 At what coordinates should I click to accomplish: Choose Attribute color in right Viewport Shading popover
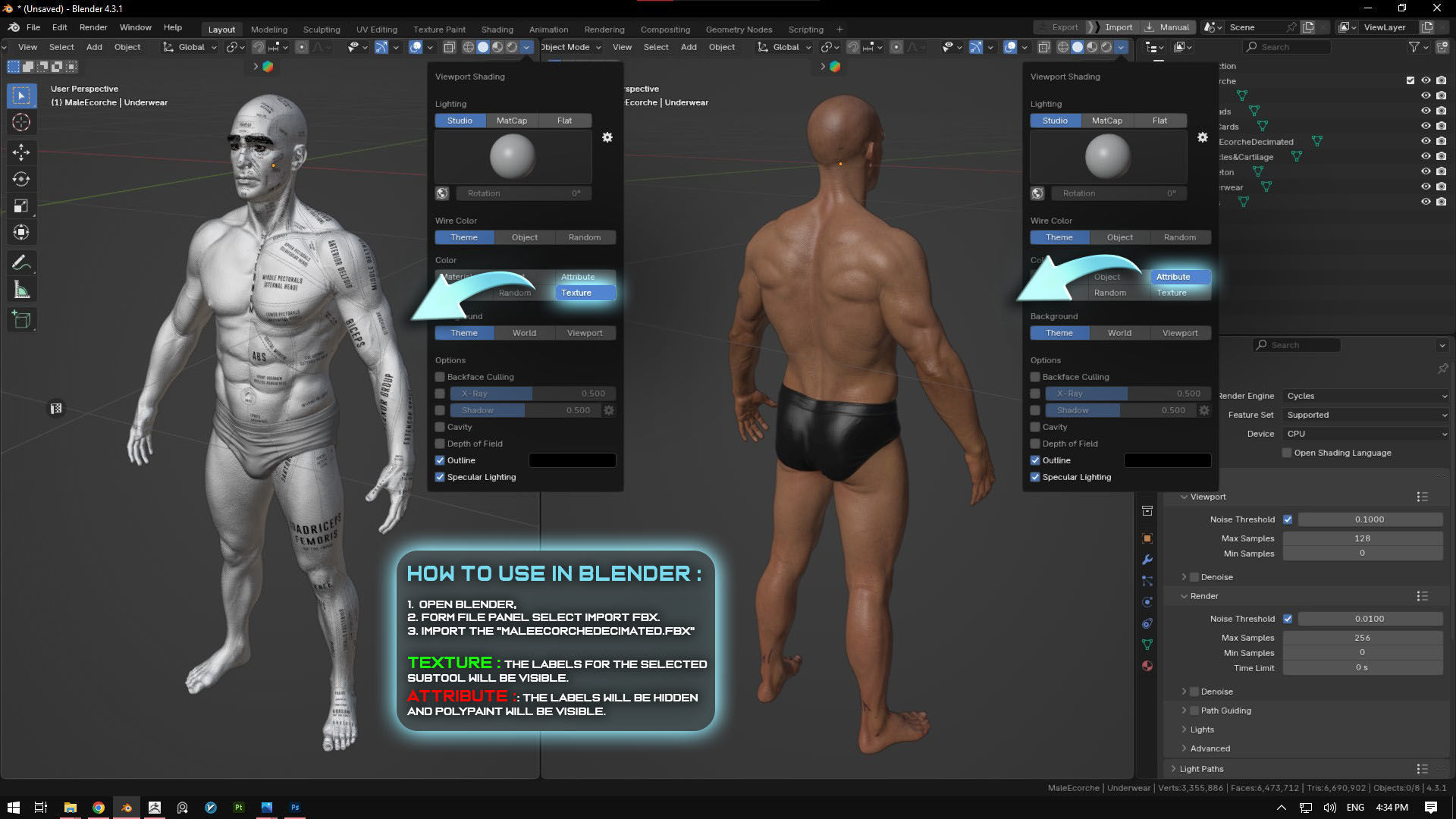point(1181,277)
